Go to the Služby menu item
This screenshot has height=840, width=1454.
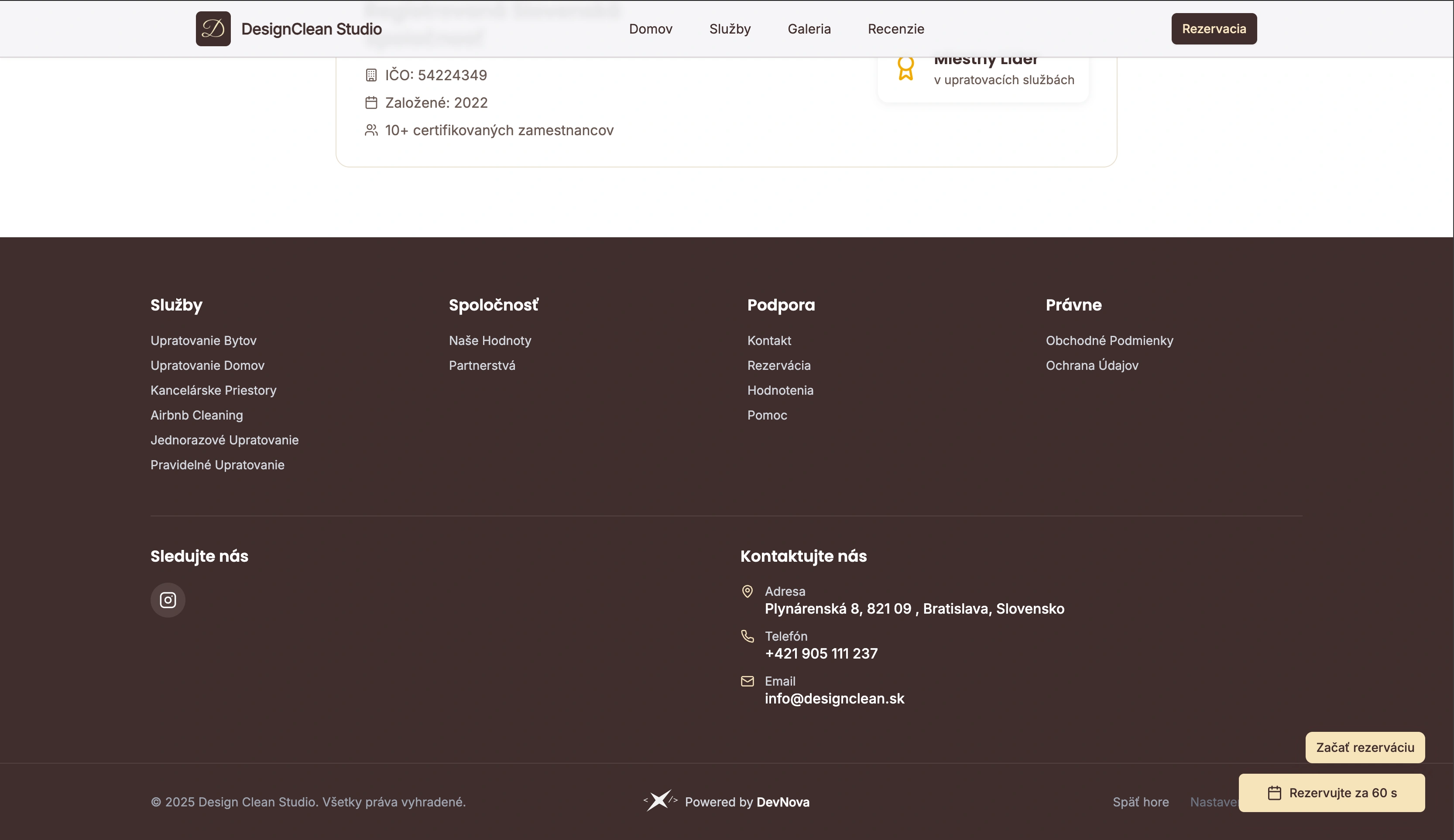click(x=730, y=29)
